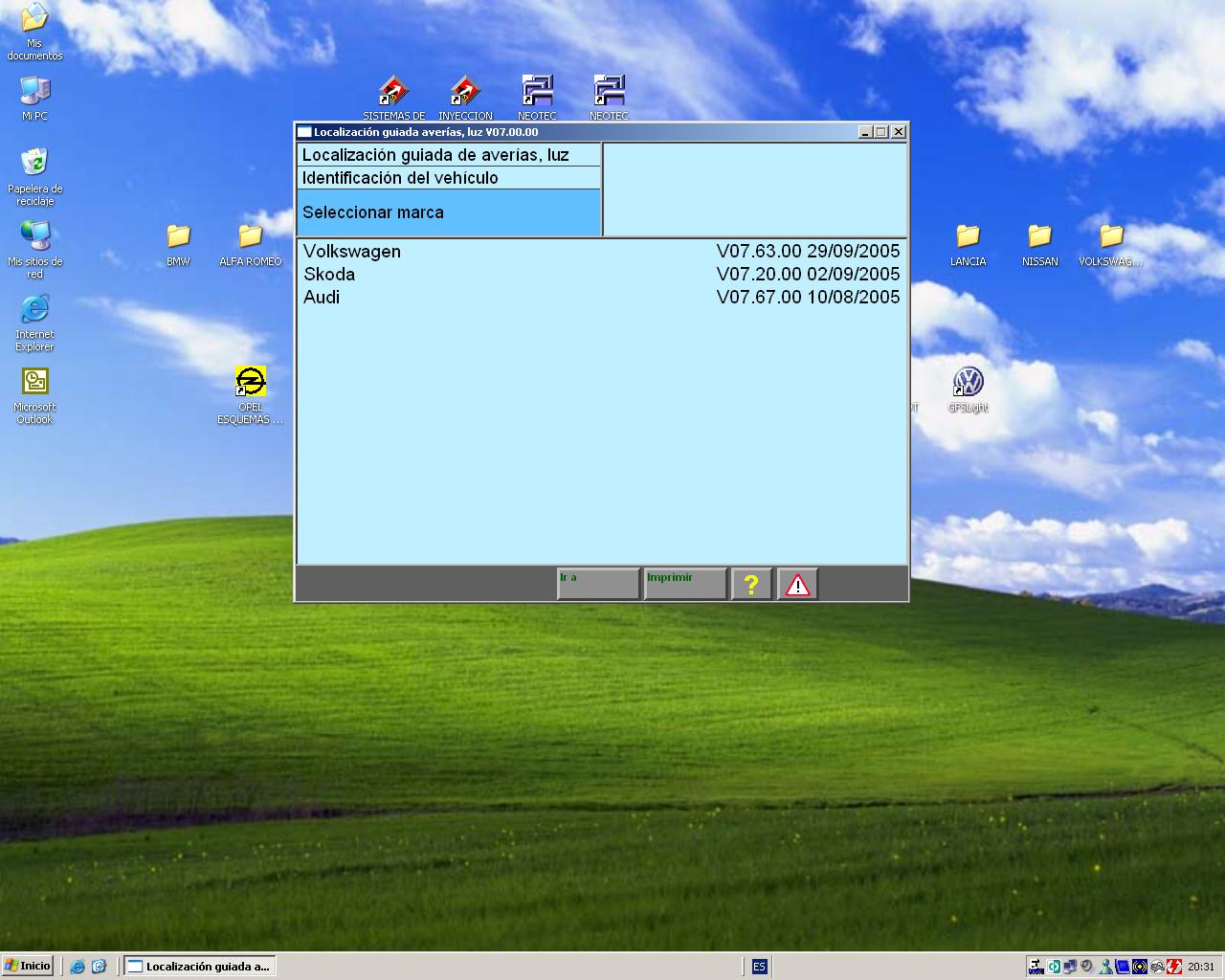Image resolution: width=1225 pixels, height=980 pixels.
Task: Launch the GFSLight VW shortcut
Action: [968, 390]
